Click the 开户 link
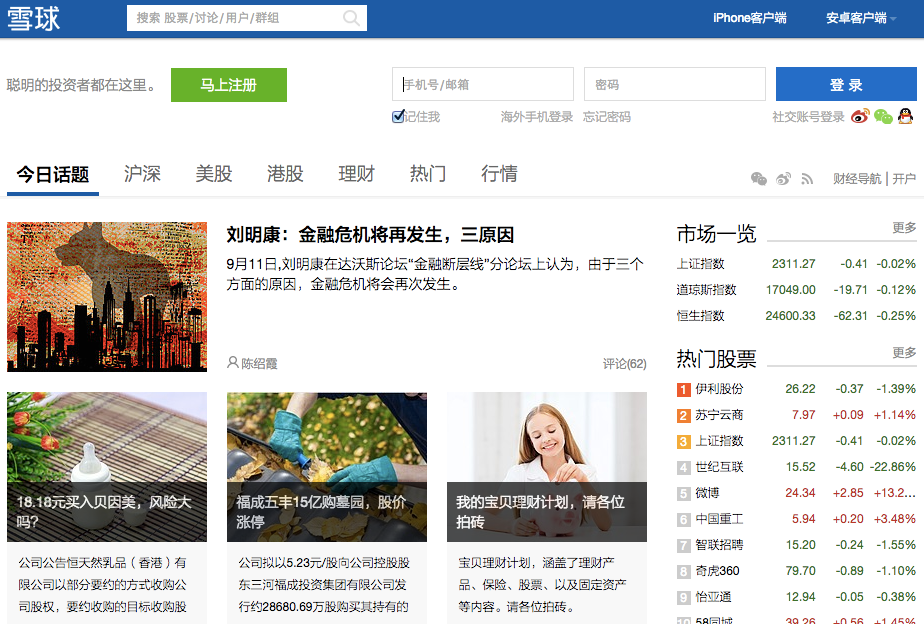This screenshot has height=624, width=924. pyautogui.click(x=904, y=179)
